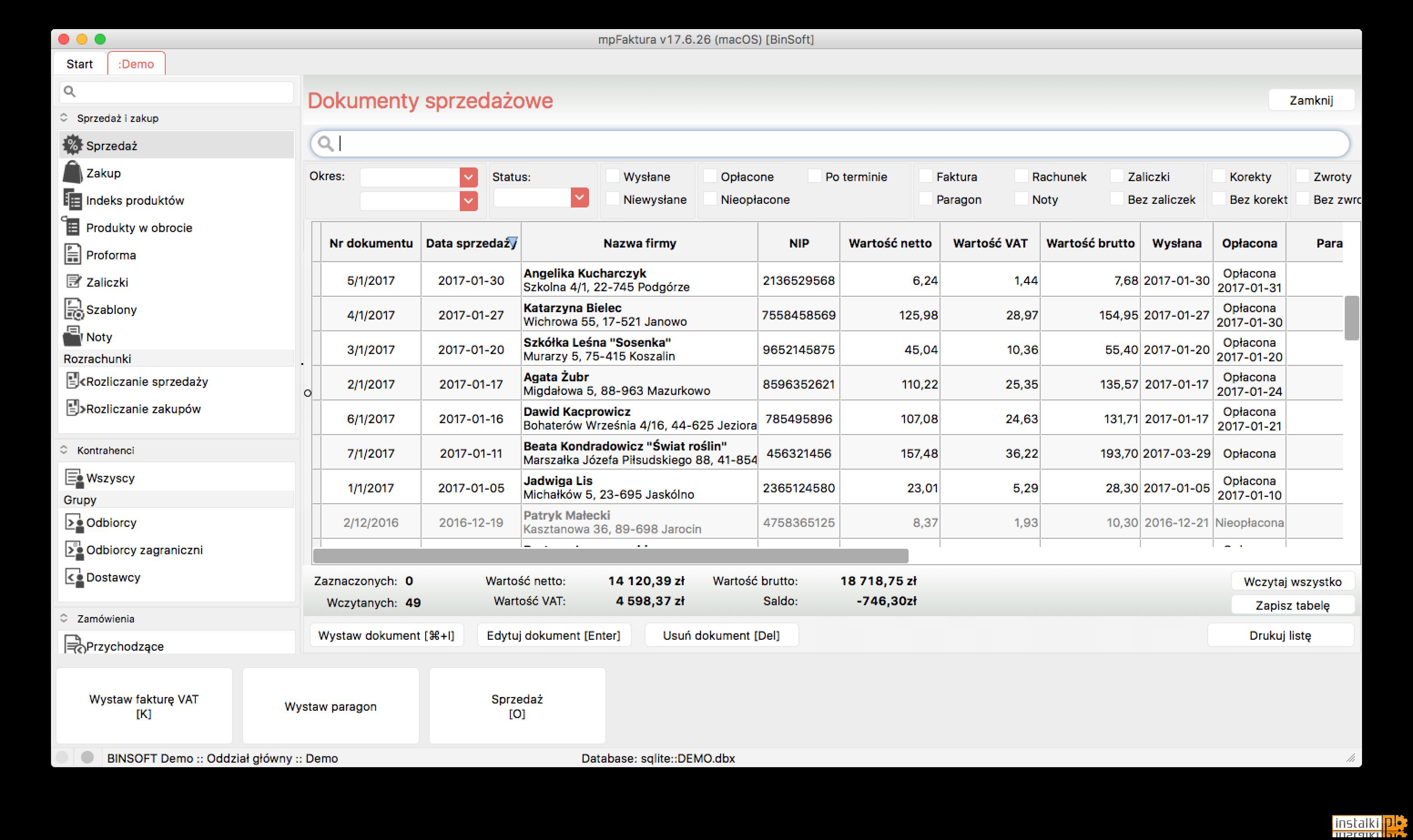The image size is (1413, 840).
Task: Click the Drukuj listę button
Action: point(1280,635)
